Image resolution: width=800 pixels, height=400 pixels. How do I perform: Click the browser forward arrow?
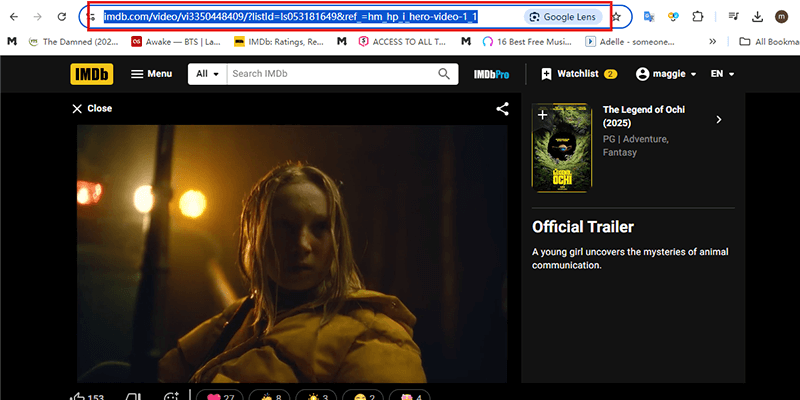tap(38, 17)
